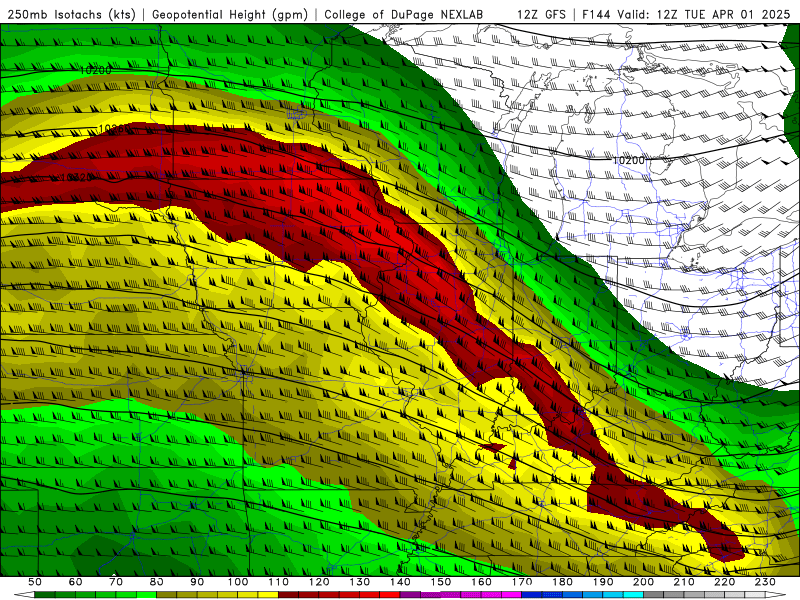
Task: Click the '250mb Isotachs (kts)' title text
Action: (71, 15)
